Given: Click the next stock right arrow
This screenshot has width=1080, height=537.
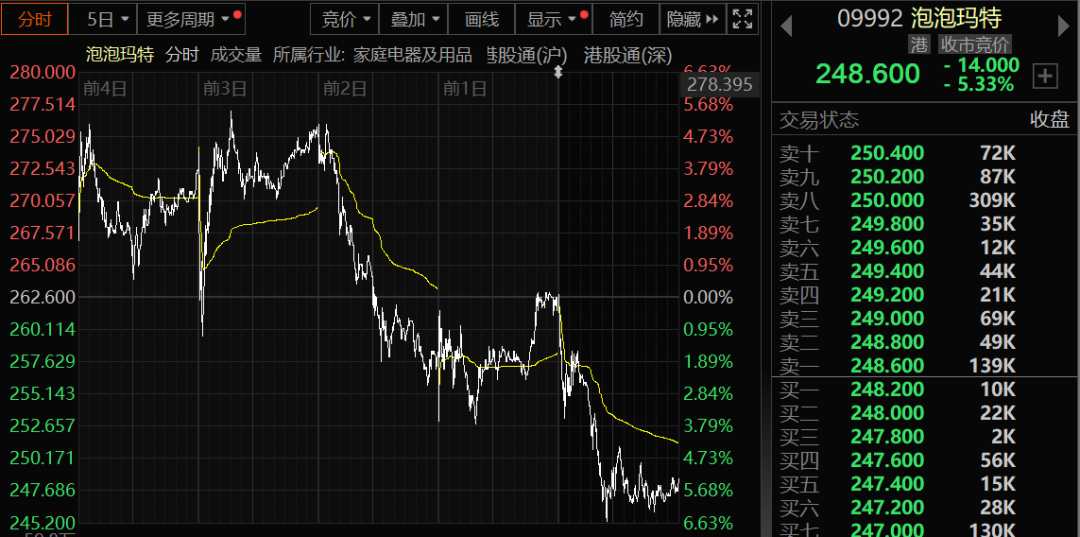Looking at the screenshot, I should (x=1063, y=27).
